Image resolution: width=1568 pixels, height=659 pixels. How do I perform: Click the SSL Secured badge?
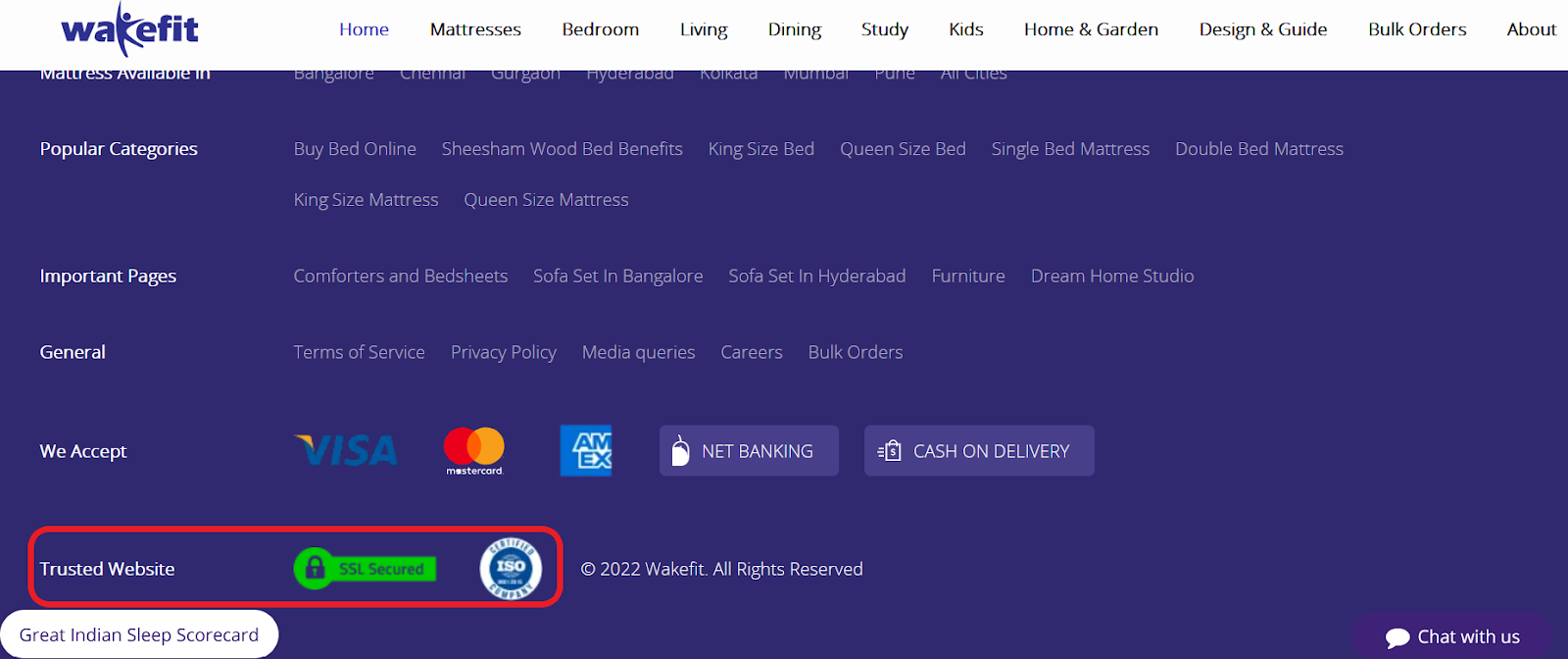click(365, 568)
